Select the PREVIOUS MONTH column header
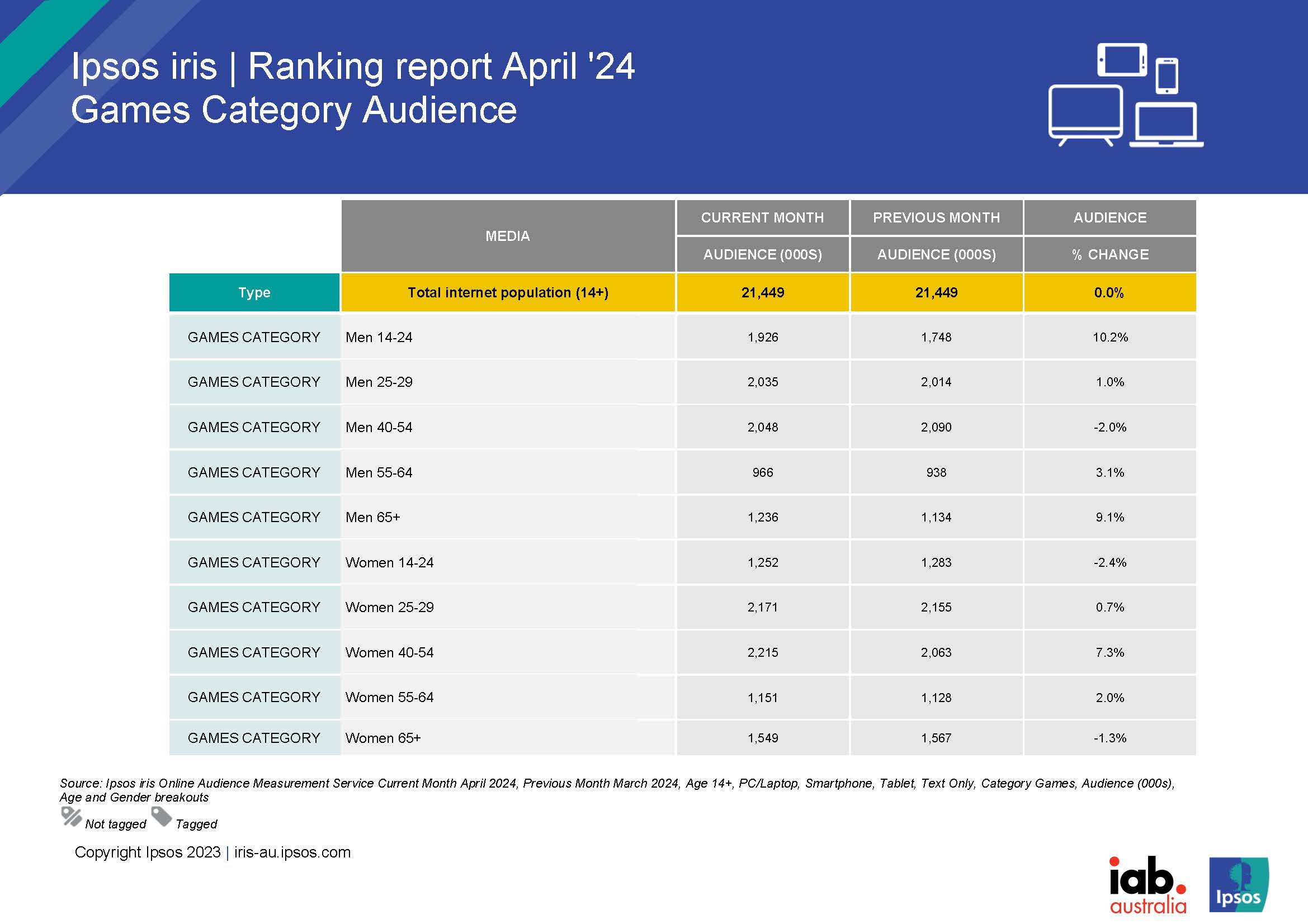This screenshot has height=924, width=1308. tap(936, 217)
